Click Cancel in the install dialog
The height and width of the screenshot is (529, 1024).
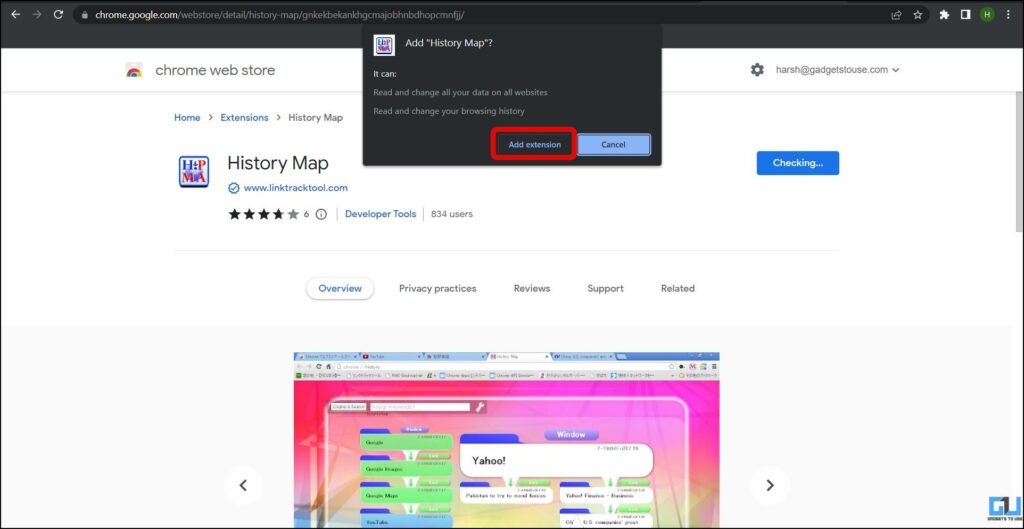613,144
